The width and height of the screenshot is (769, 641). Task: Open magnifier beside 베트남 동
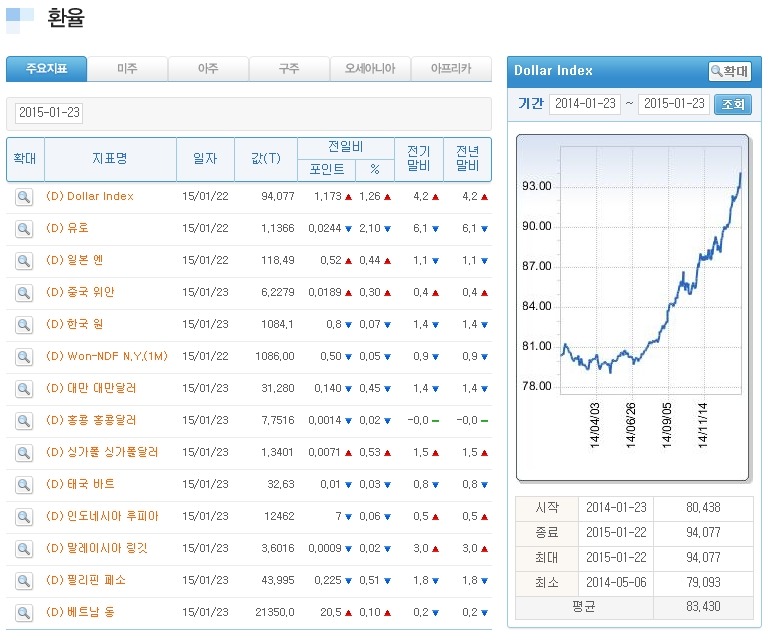point(24,612)
